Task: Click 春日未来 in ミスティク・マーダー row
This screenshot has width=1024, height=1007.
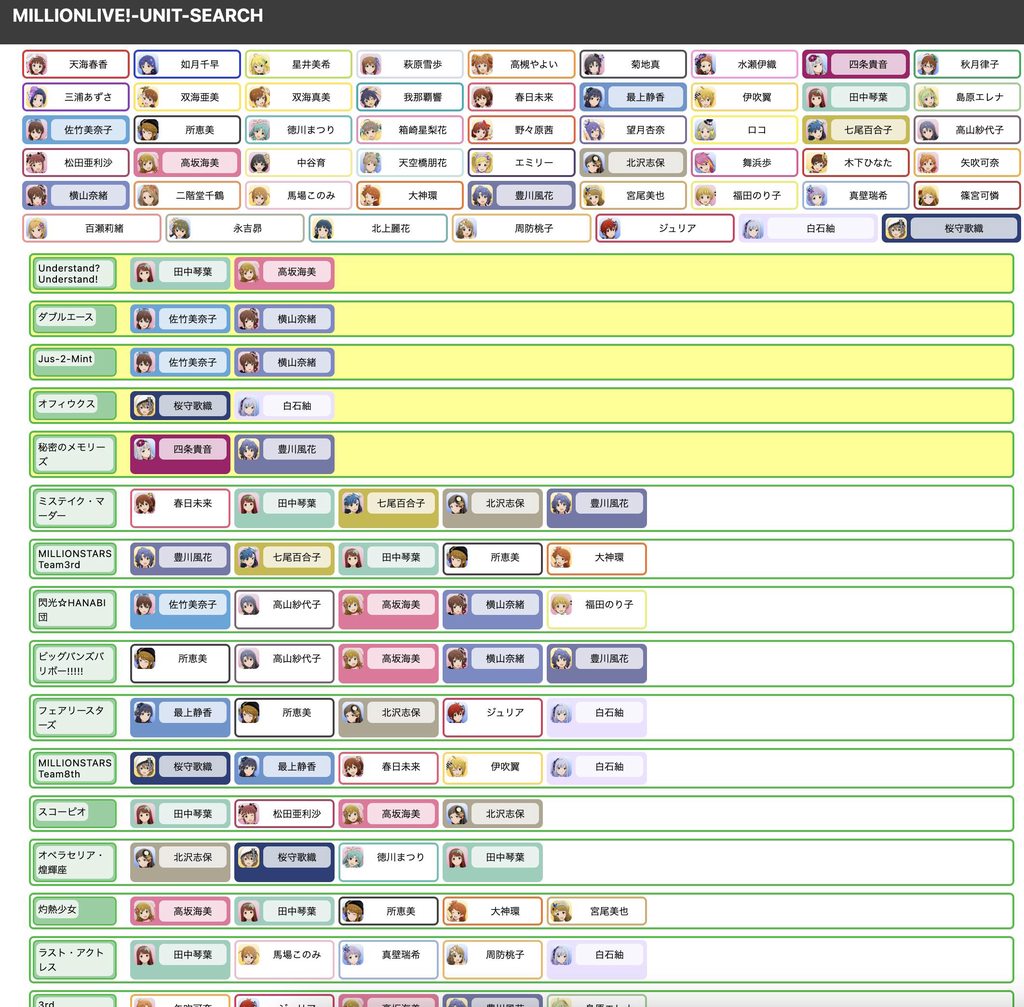Action: (180, 508)
